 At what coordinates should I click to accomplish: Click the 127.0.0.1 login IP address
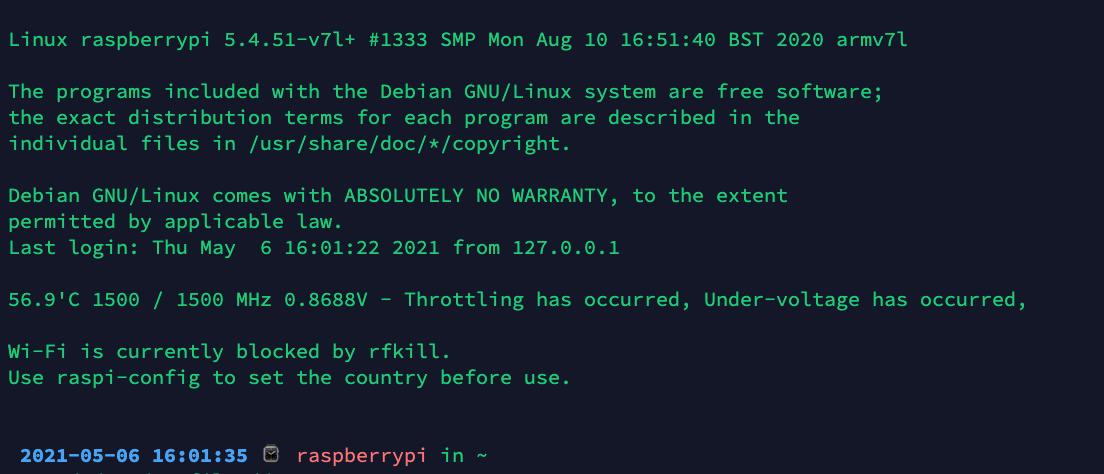566,247
